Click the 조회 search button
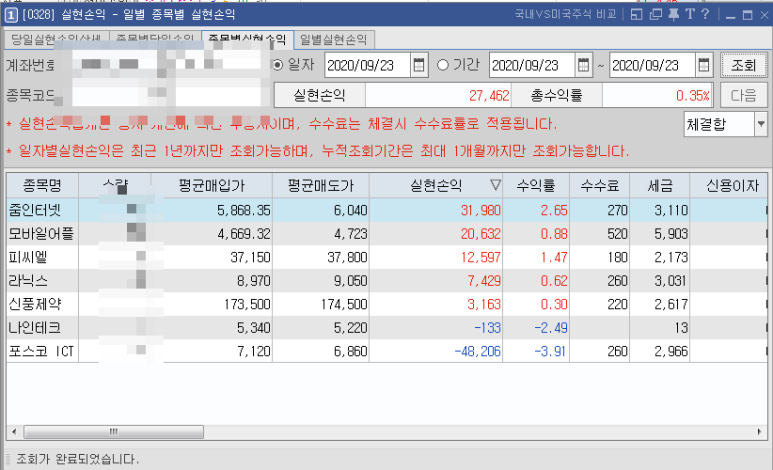 click(743, 65)
